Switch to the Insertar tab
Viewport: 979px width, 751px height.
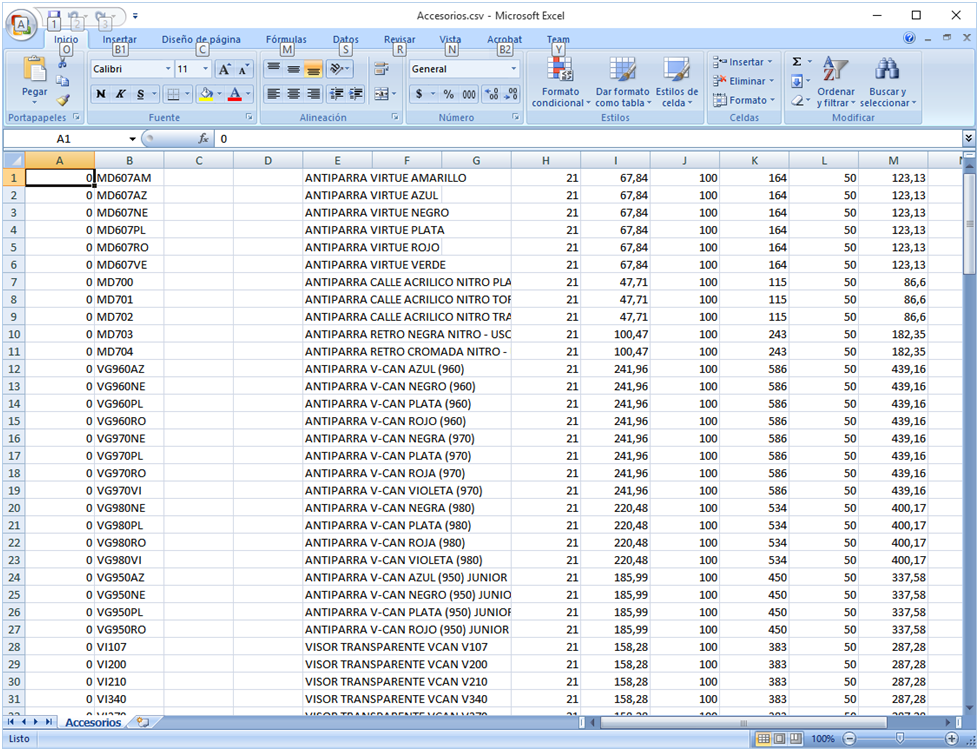119,39
